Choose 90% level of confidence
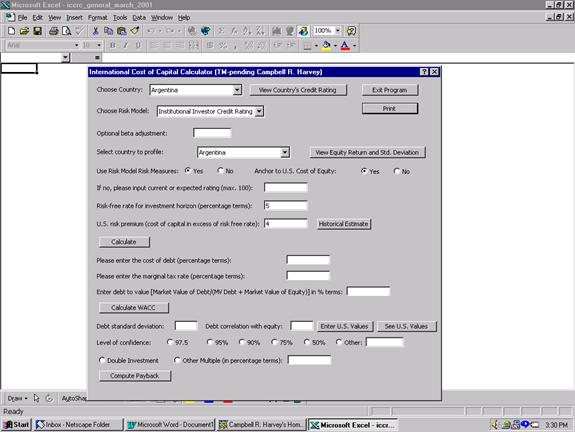The width and height of the screenshot is (575, 432). (x=241, y=342)
